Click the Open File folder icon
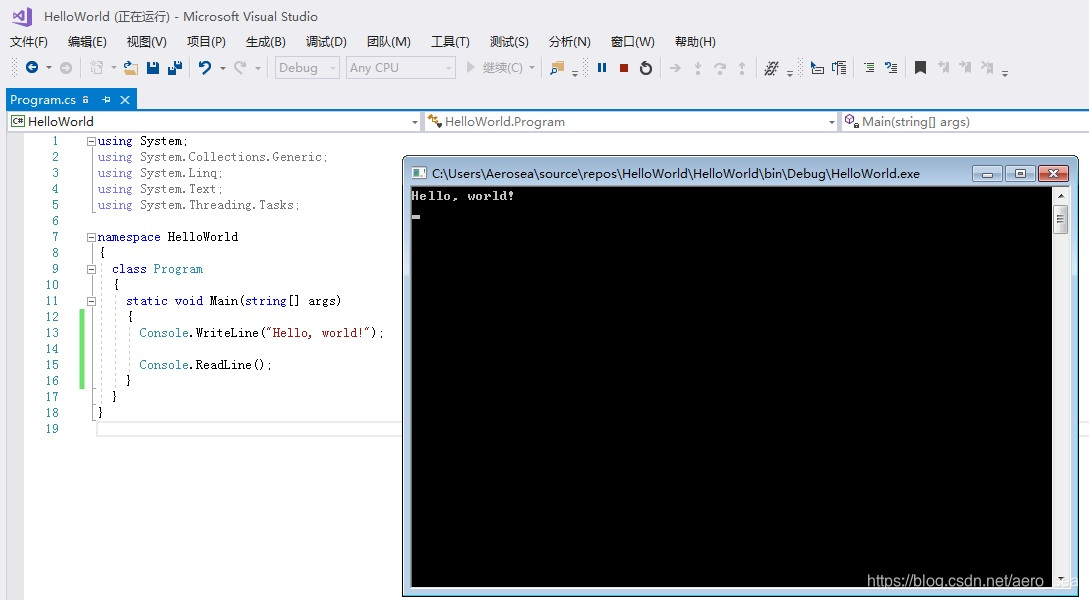Image resolution: width=1089 pixels, height=600 pixels. click(131, 67)
